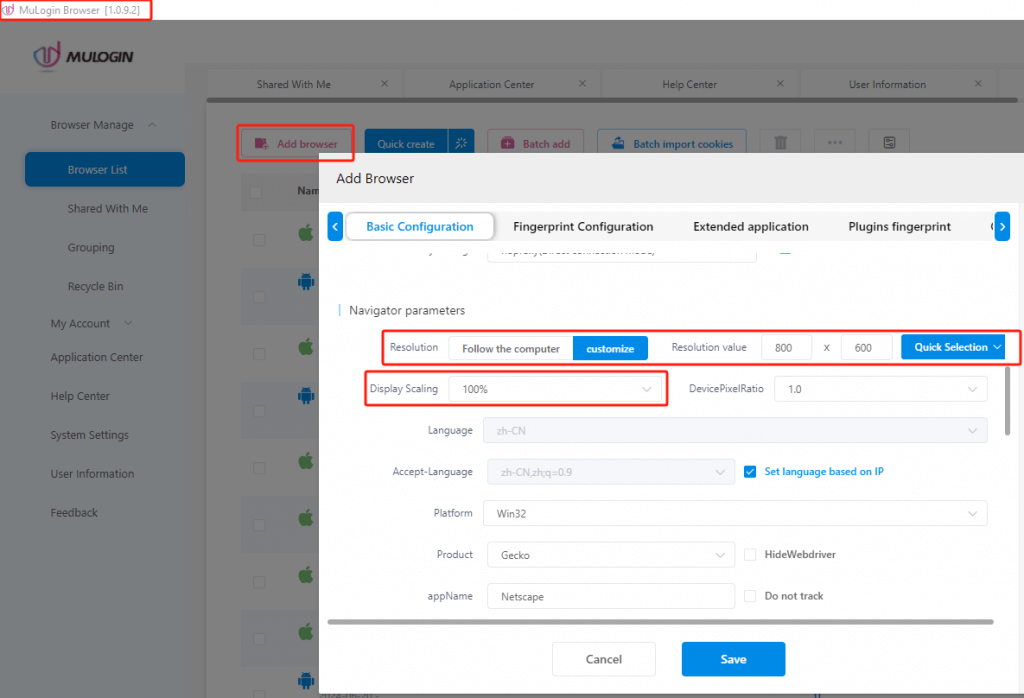Open Platform Win32 dropdown
This screenshot has height=698, width=1024.
point(735,513)
